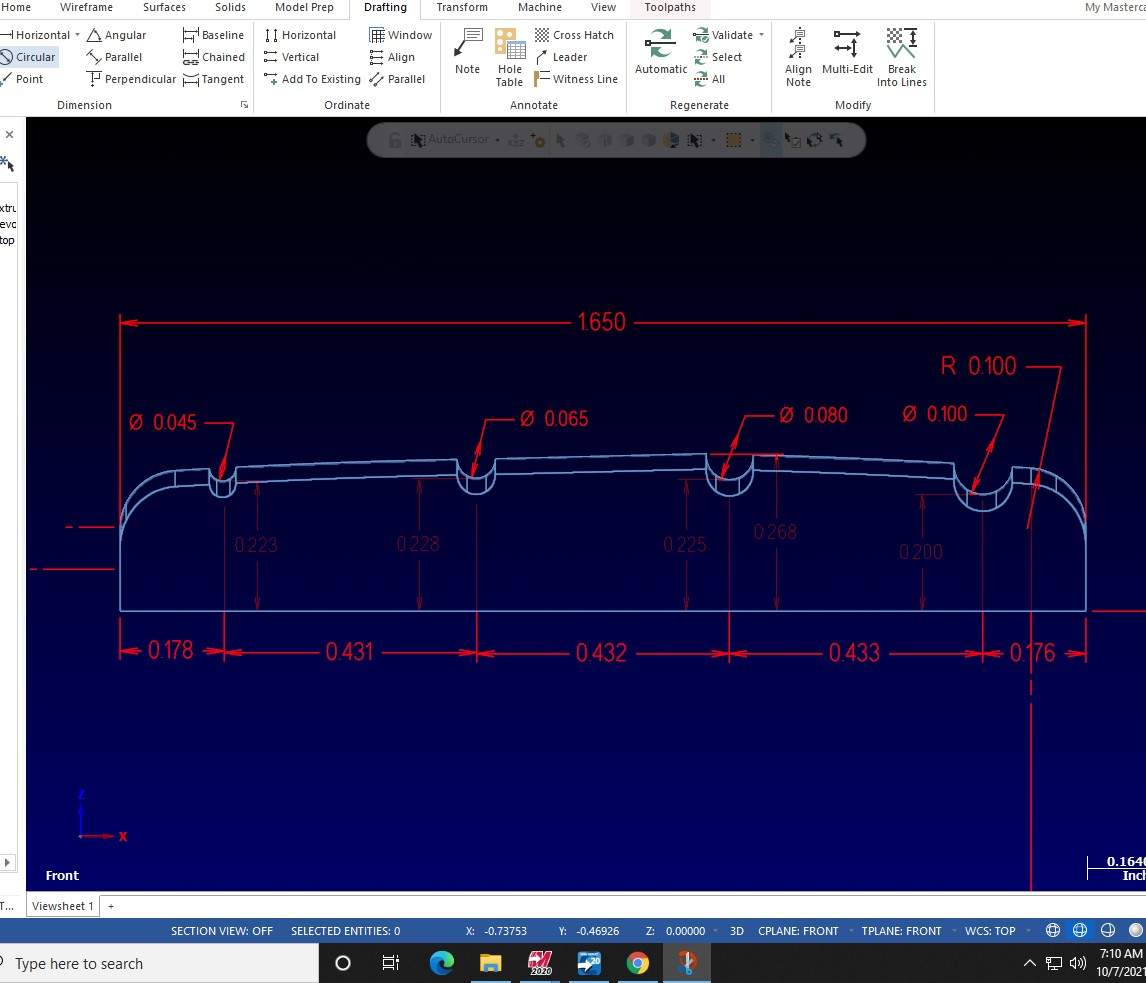Select the Chained dimension tool

pos(213,57)
